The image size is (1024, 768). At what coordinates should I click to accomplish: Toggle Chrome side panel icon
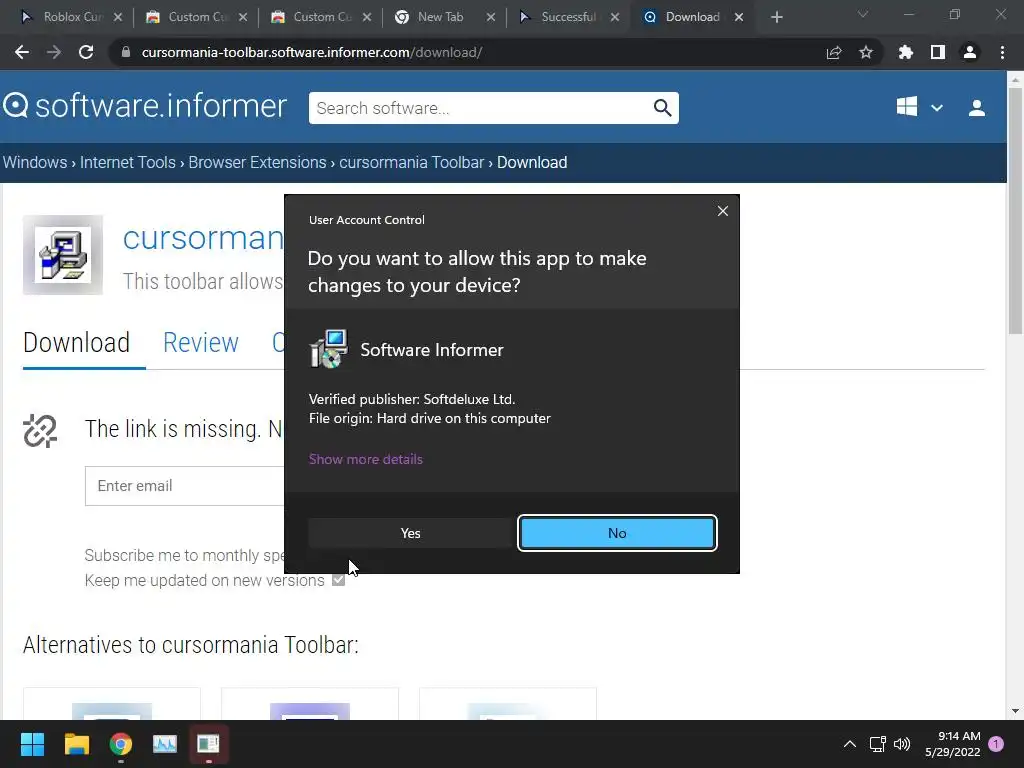[x=938, y=52]
